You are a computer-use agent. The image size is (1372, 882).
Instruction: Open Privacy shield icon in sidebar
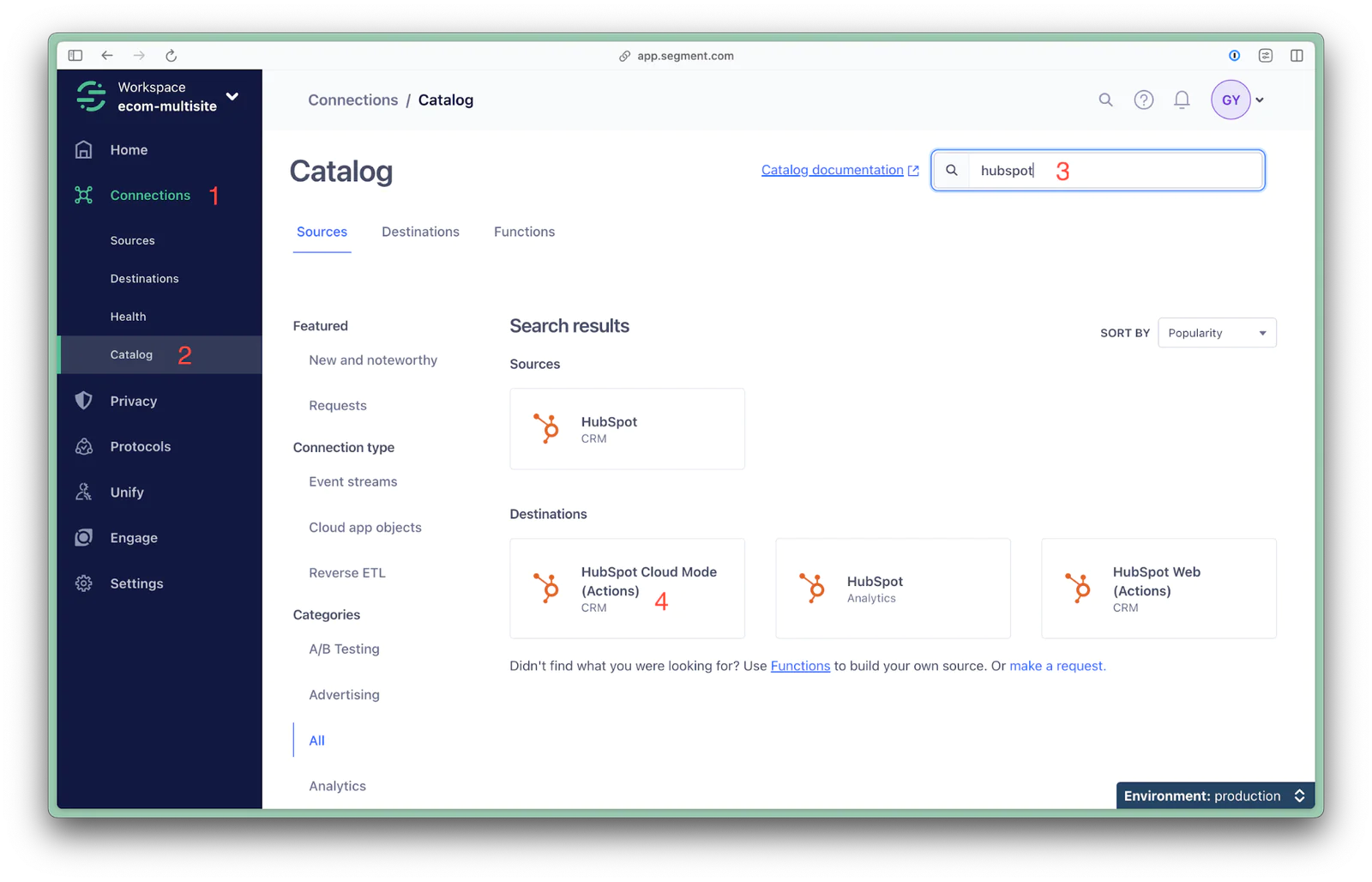[84, 401]
